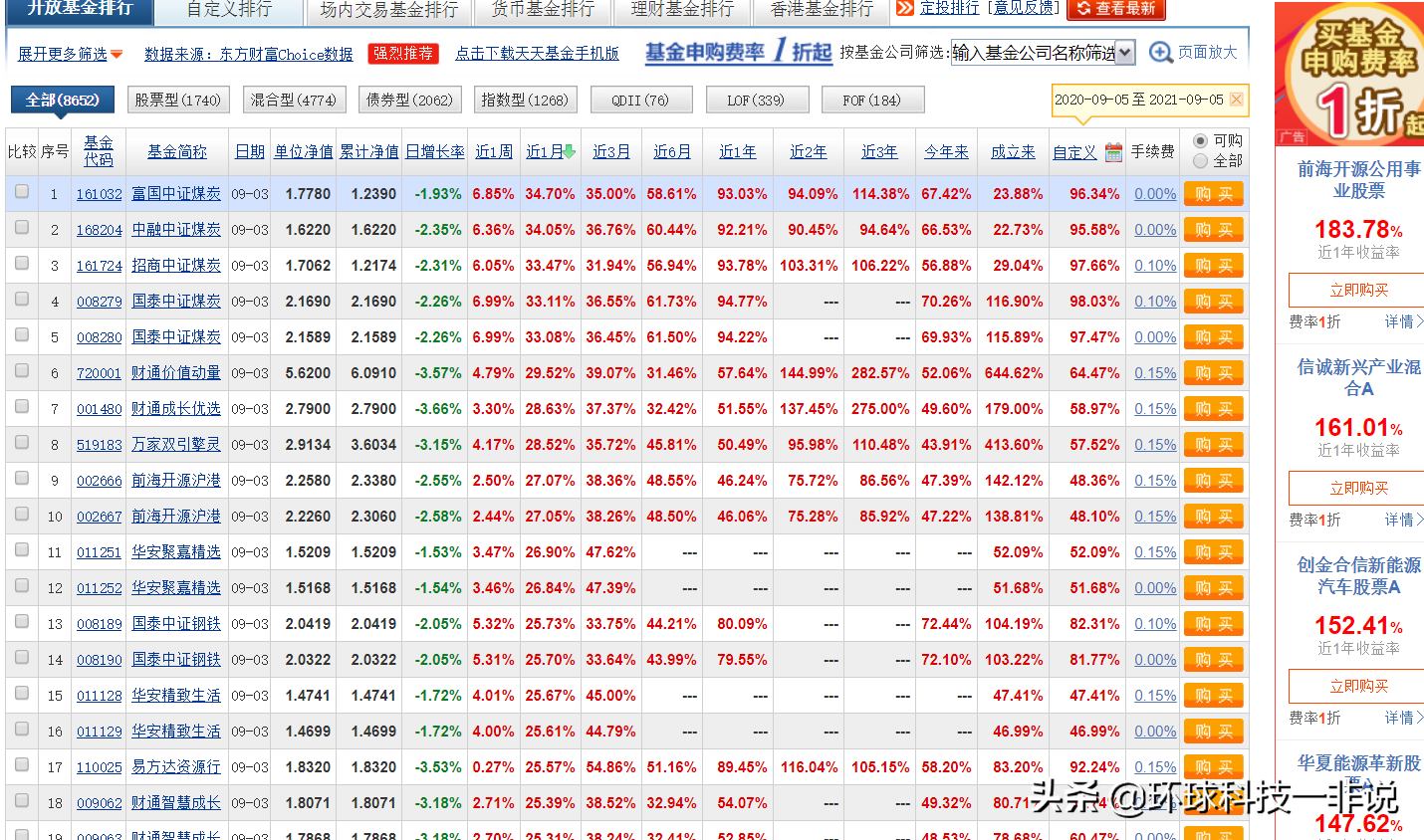Tick compare checkbox for row 17 易方达资源行
The height and width of the screenshot is (840, 1424).
22,765
